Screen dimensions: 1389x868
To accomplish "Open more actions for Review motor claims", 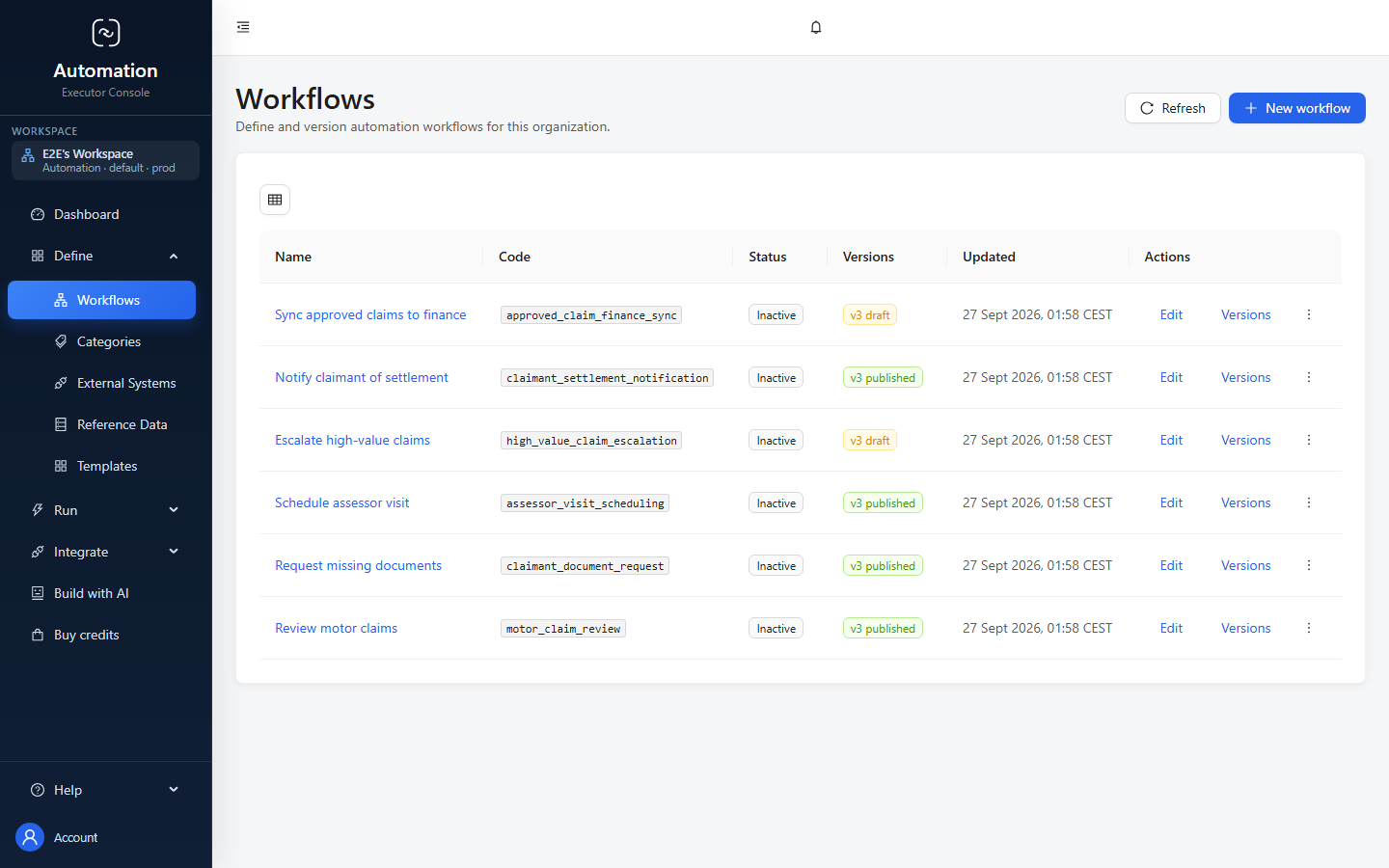I will tap(1309, 628).
